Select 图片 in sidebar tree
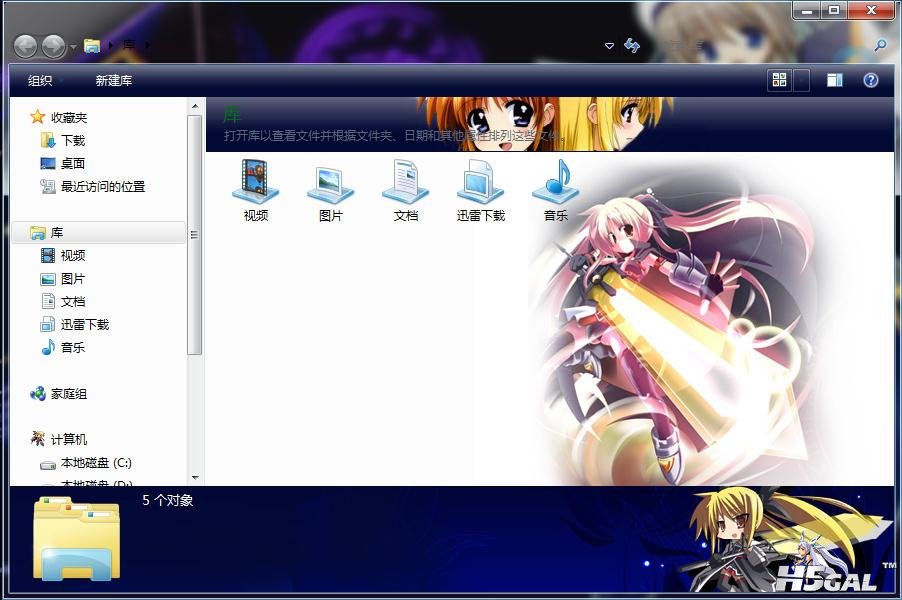Viewport: 902px width, 600px height. click(x=73, y=278)
